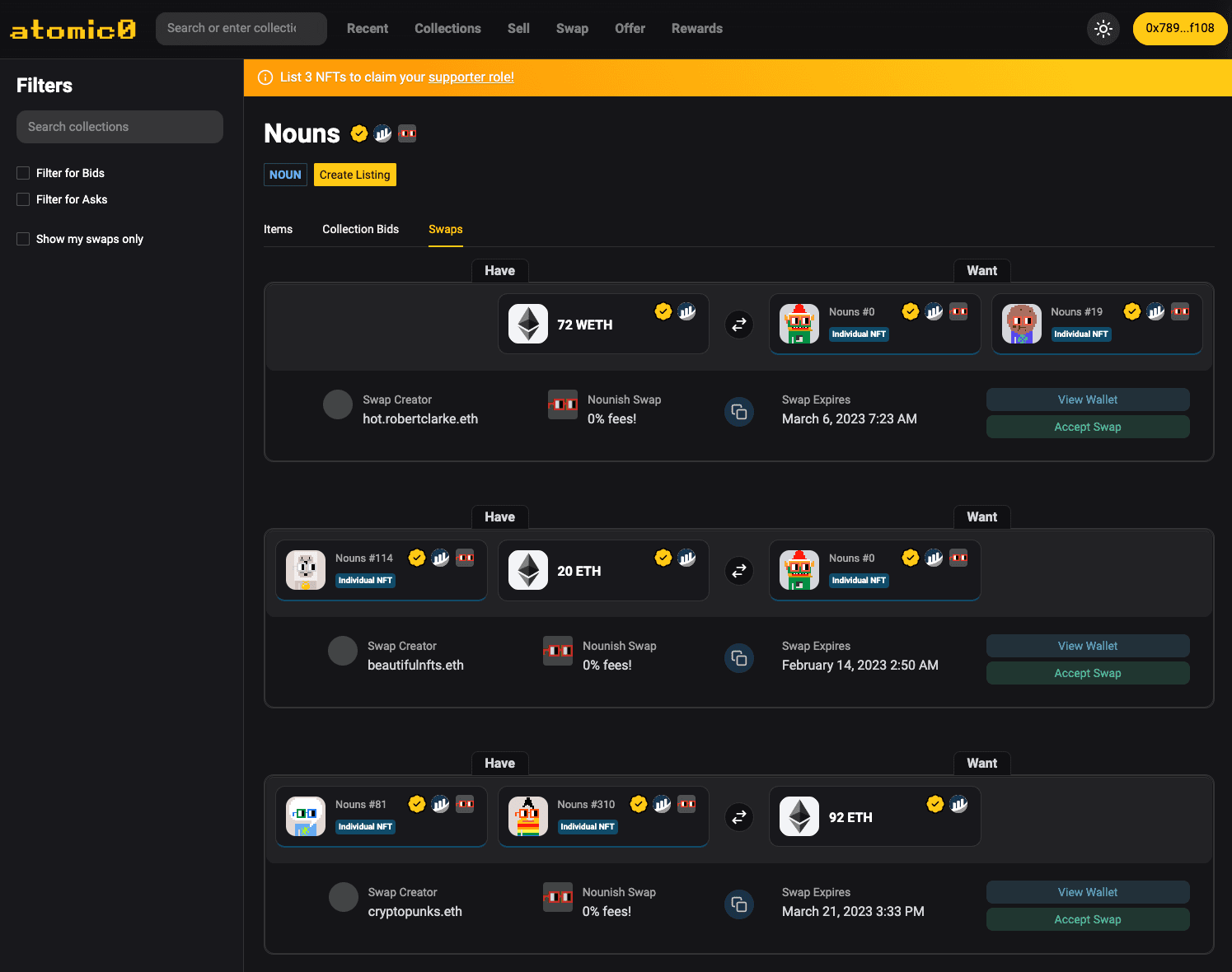This screenshot has width=1232, height=972.
Task: Switch to the Collection Bids tab
Action: 360,229
